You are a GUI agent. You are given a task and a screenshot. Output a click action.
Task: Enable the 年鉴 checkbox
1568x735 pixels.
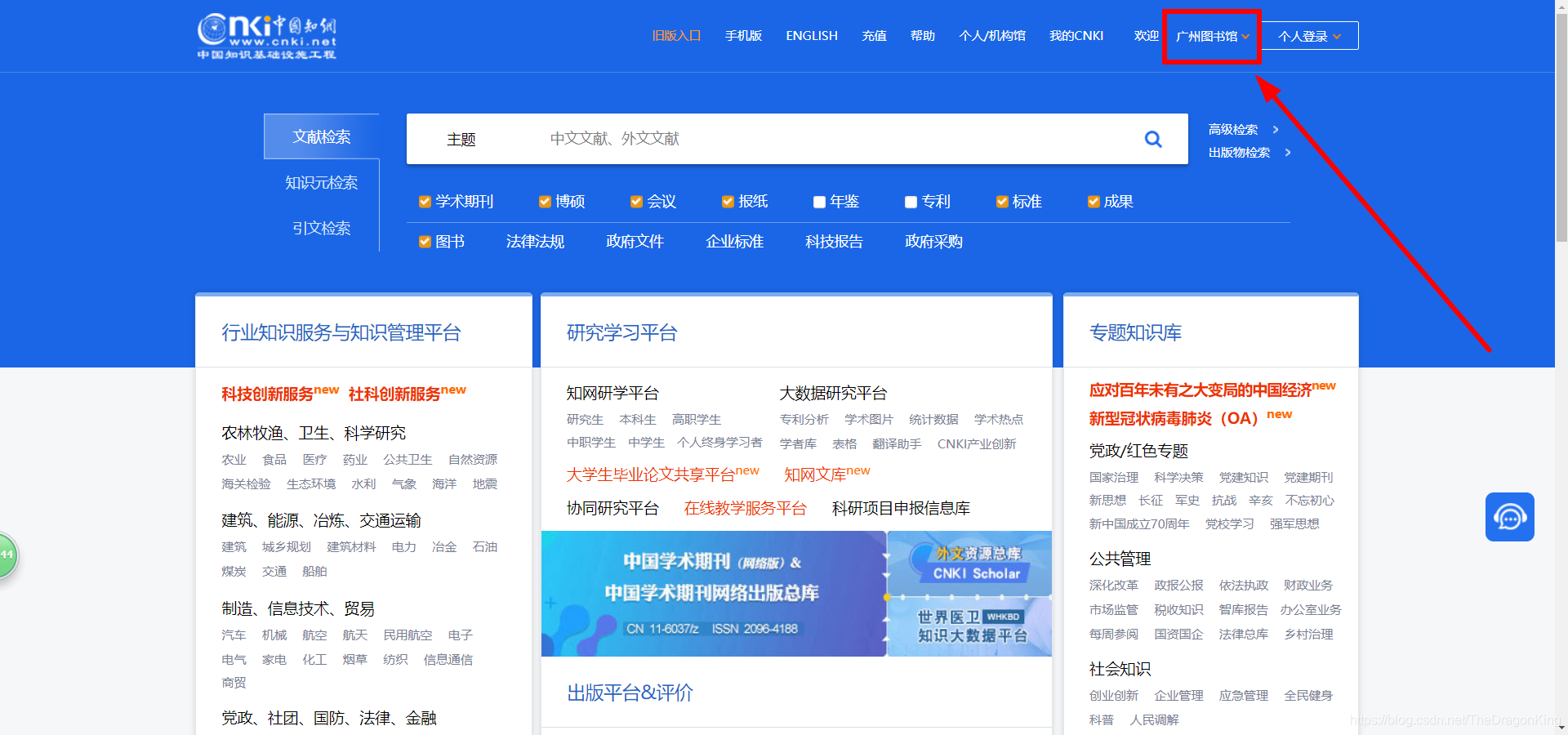click(x=819, y=202)
